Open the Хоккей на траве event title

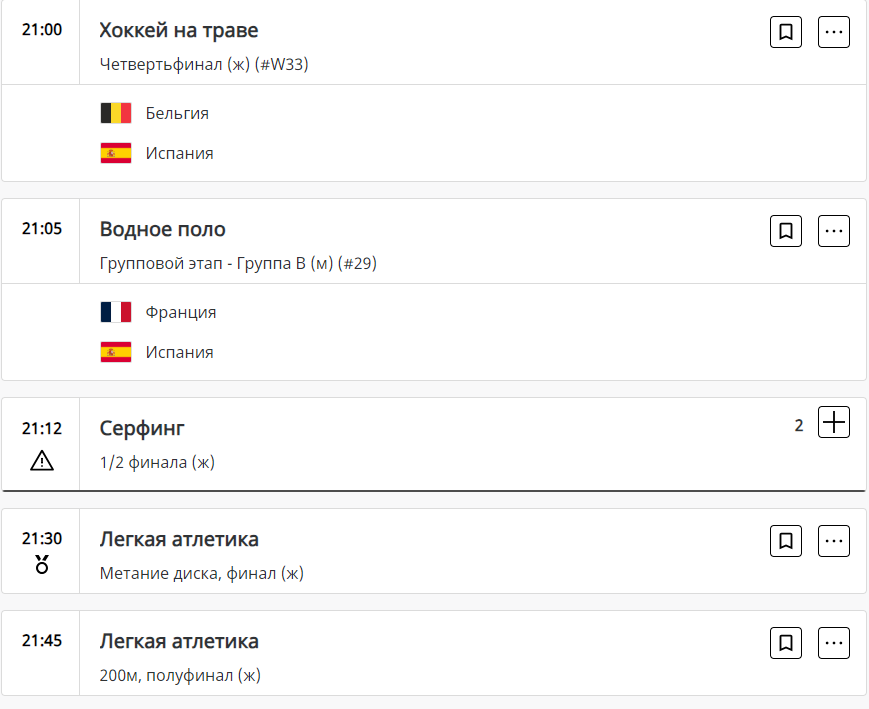tap(179, 30)
